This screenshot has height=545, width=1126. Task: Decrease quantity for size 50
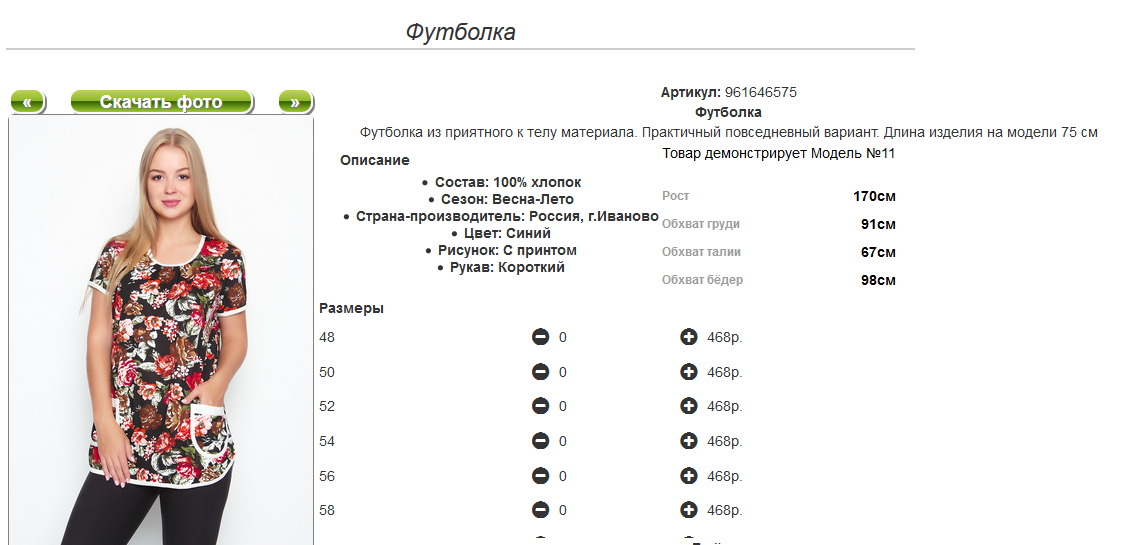point(540,372)
